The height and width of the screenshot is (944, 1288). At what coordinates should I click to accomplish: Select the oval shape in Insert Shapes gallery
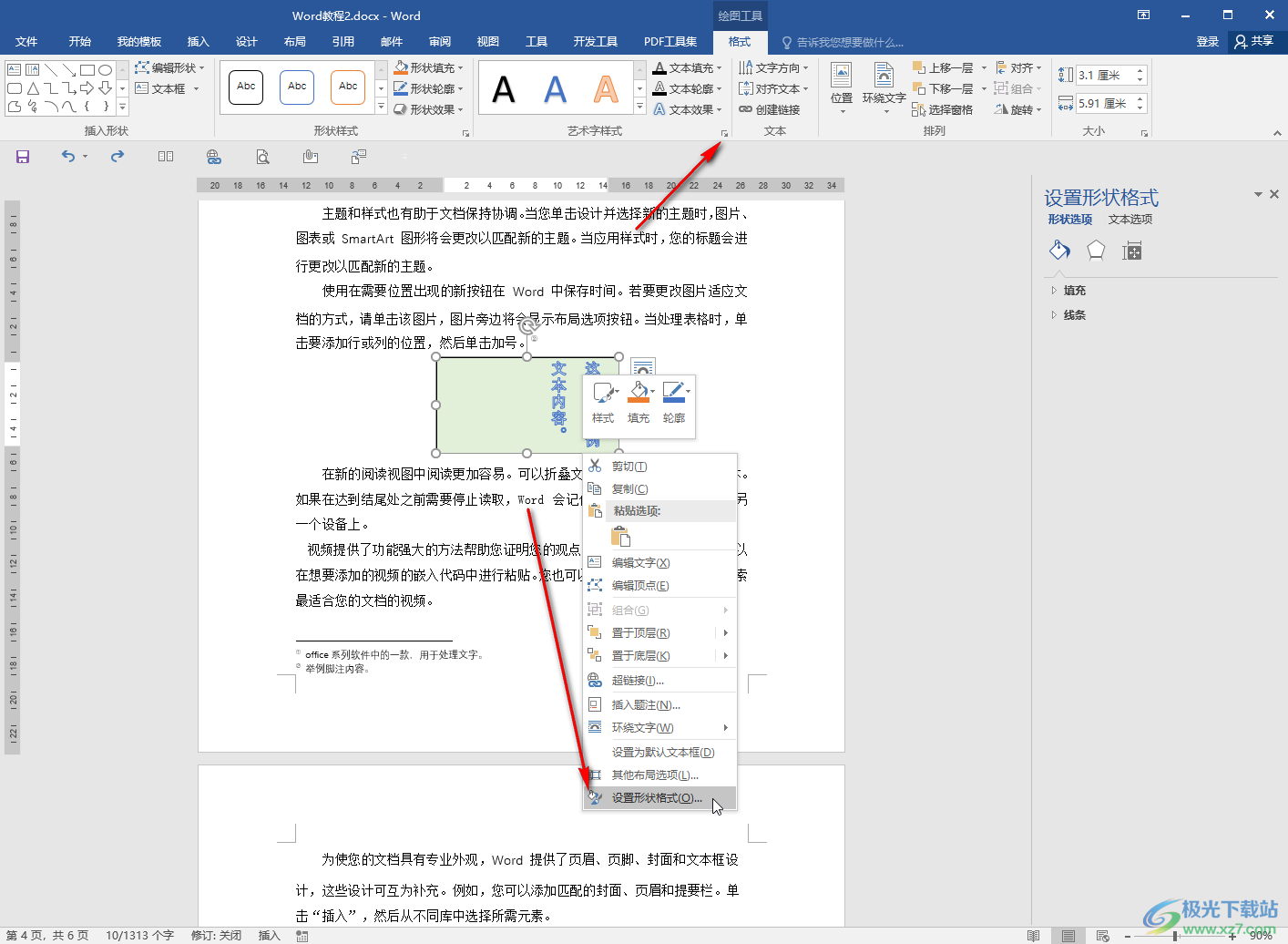106,69
